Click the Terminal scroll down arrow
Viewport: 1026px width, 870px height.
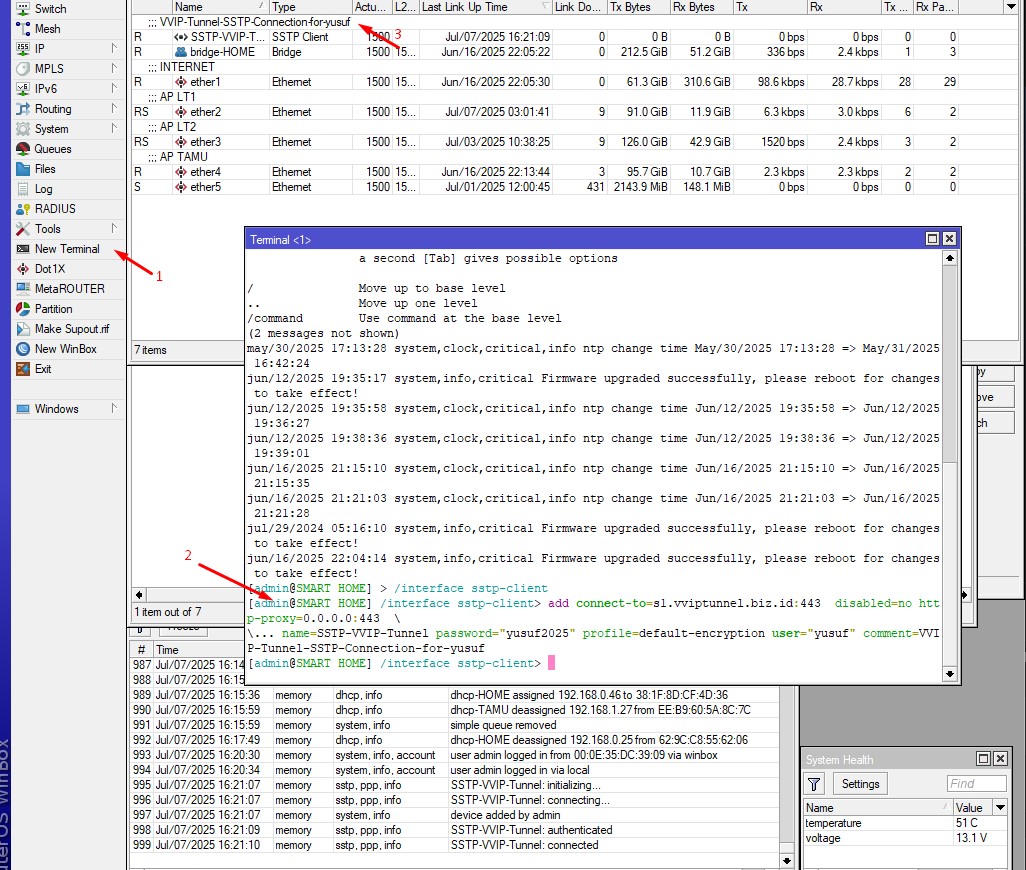click(949, 674)
